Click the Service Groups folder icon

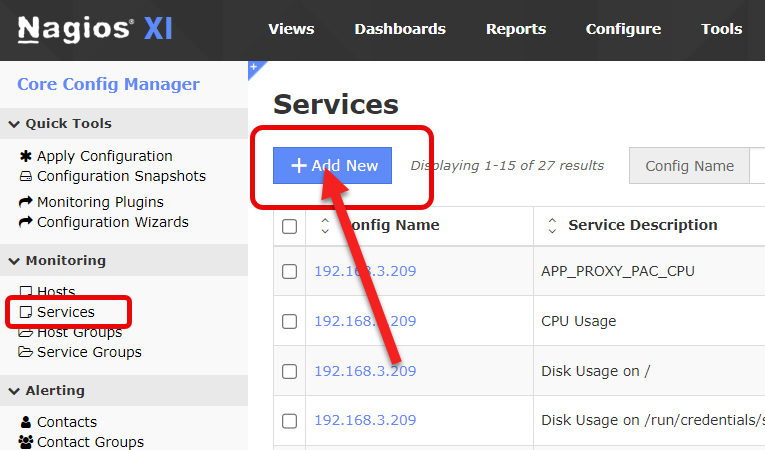tap(26, 352)
